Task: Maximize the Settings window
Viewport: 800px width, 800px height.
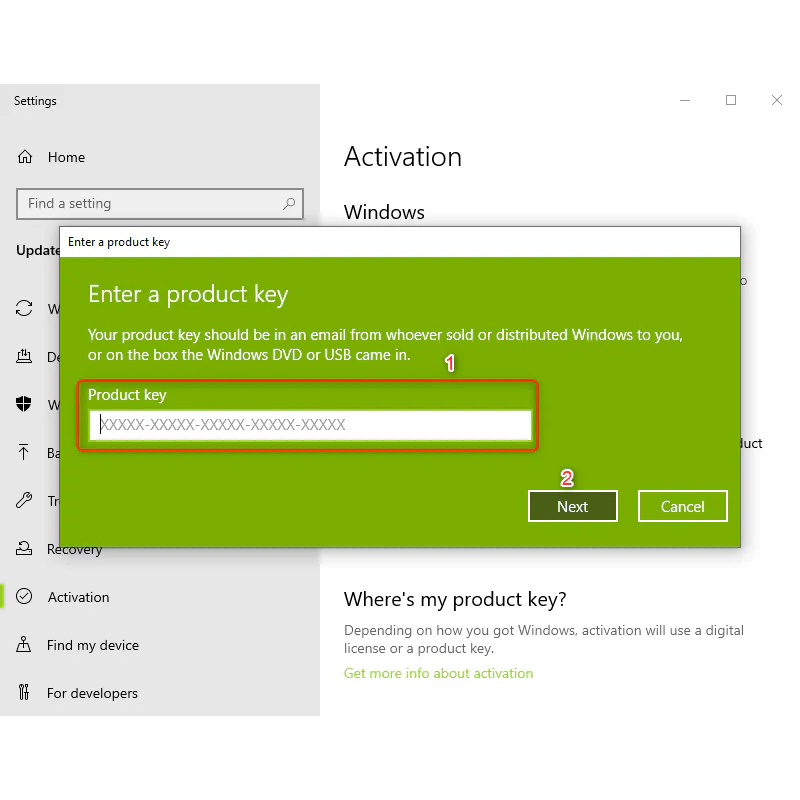Action: [x=731, y=100]
